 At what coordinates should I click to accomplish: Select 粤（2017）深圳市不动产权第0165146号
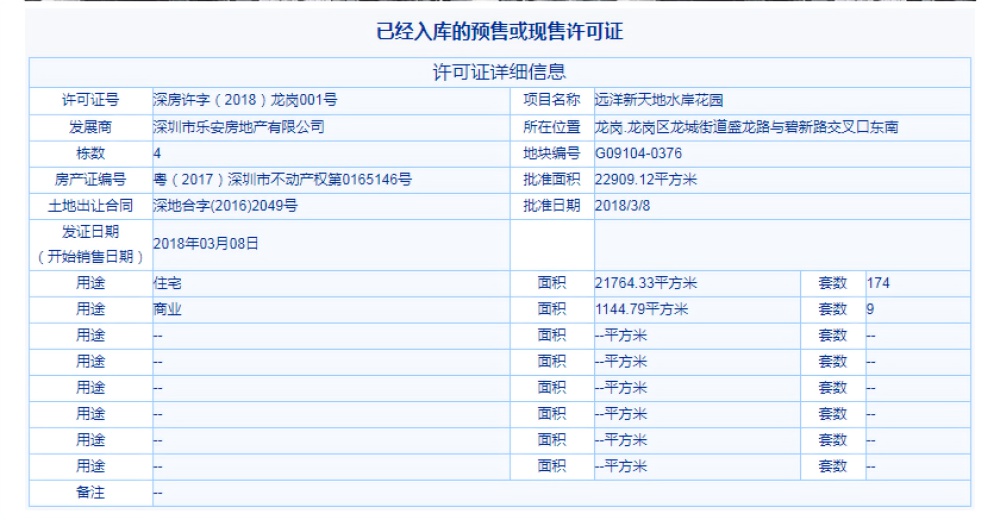point(282,179)
